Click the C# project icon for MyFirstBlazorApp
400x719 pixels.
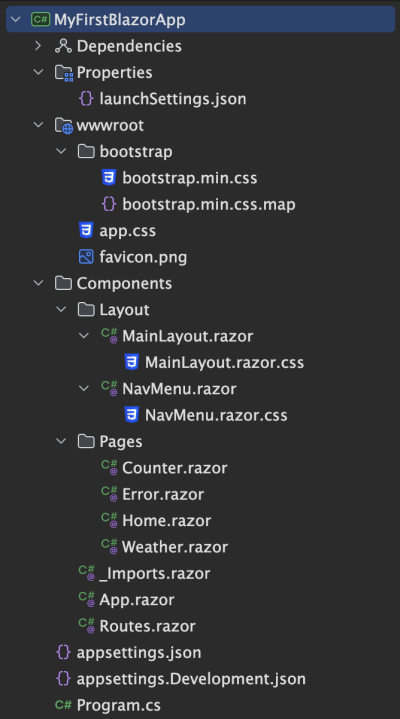pos(40,20)
